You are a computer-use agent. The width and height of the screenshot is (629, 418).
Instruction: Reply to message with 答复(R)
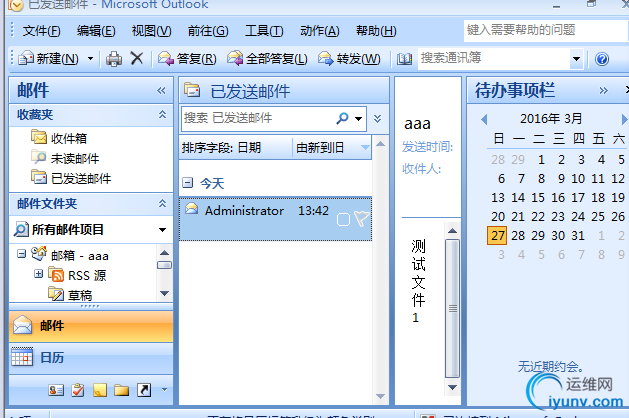click(x=187, y=59)
